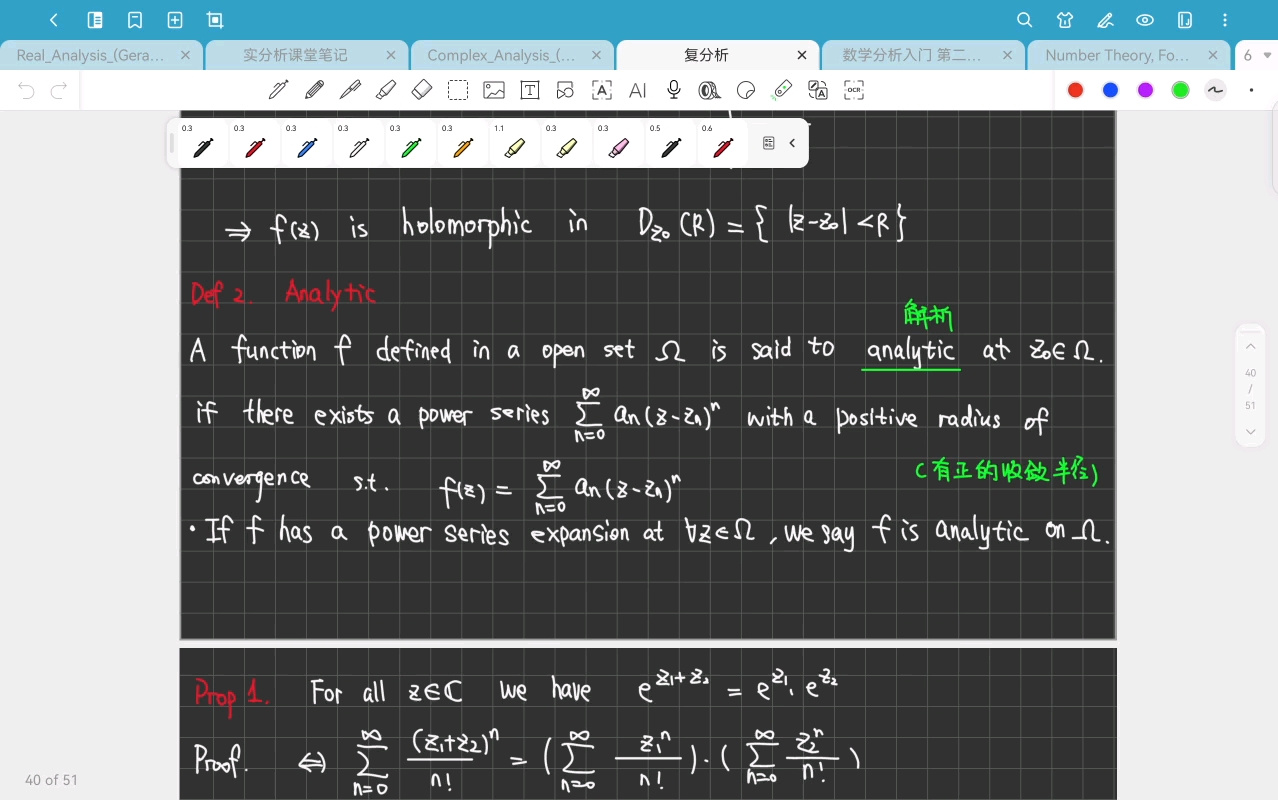
Task: Open the bookmark icon in top bar
Action: (135, 20)
